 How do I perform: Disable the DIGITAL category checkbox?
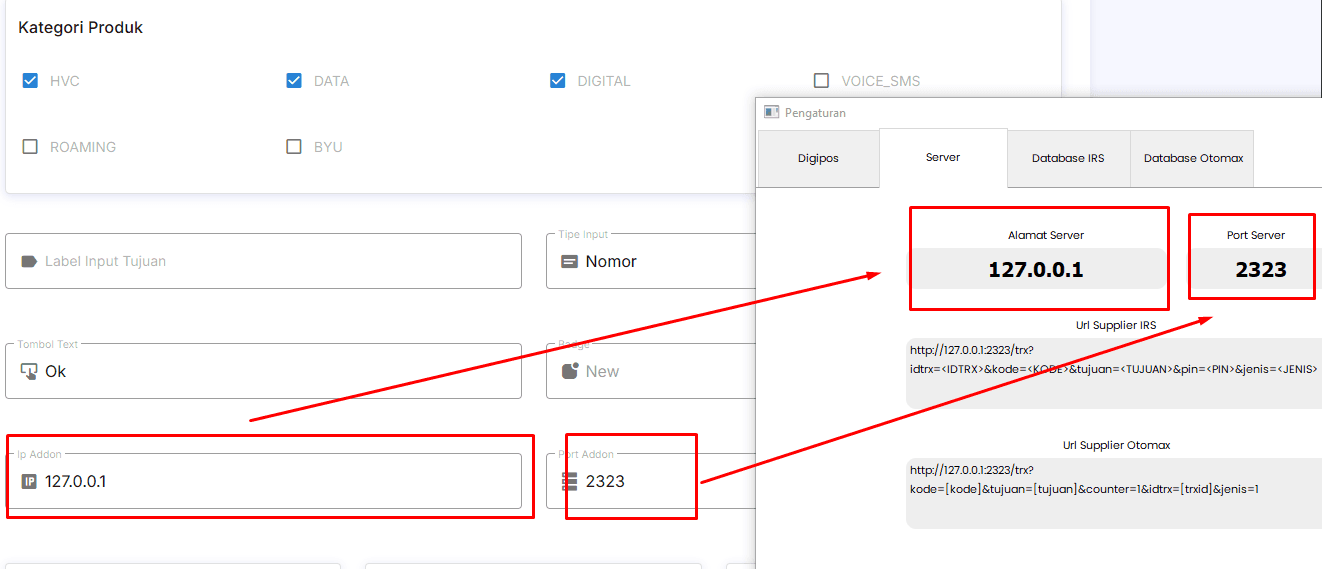coord(558,81)
